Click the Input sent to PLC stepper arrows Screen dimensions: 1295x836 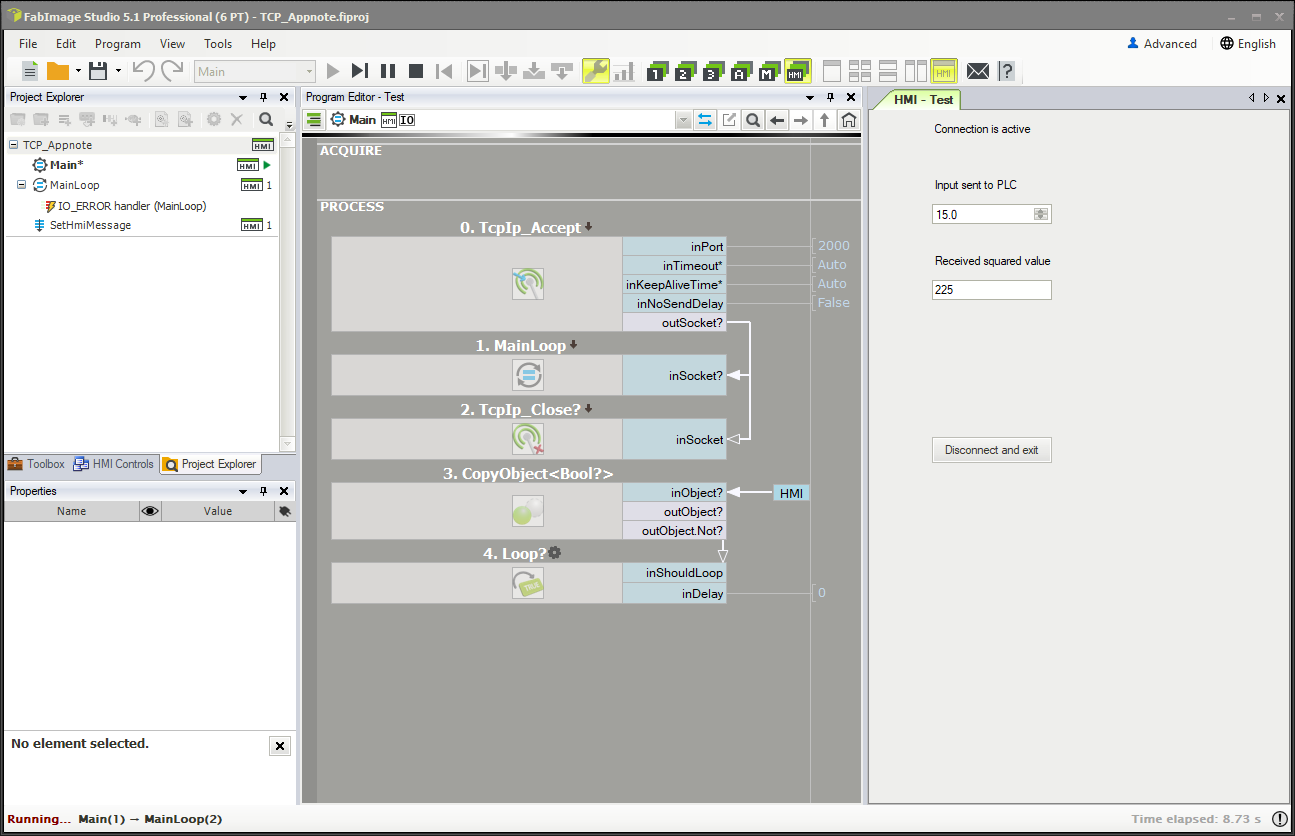1041,214
